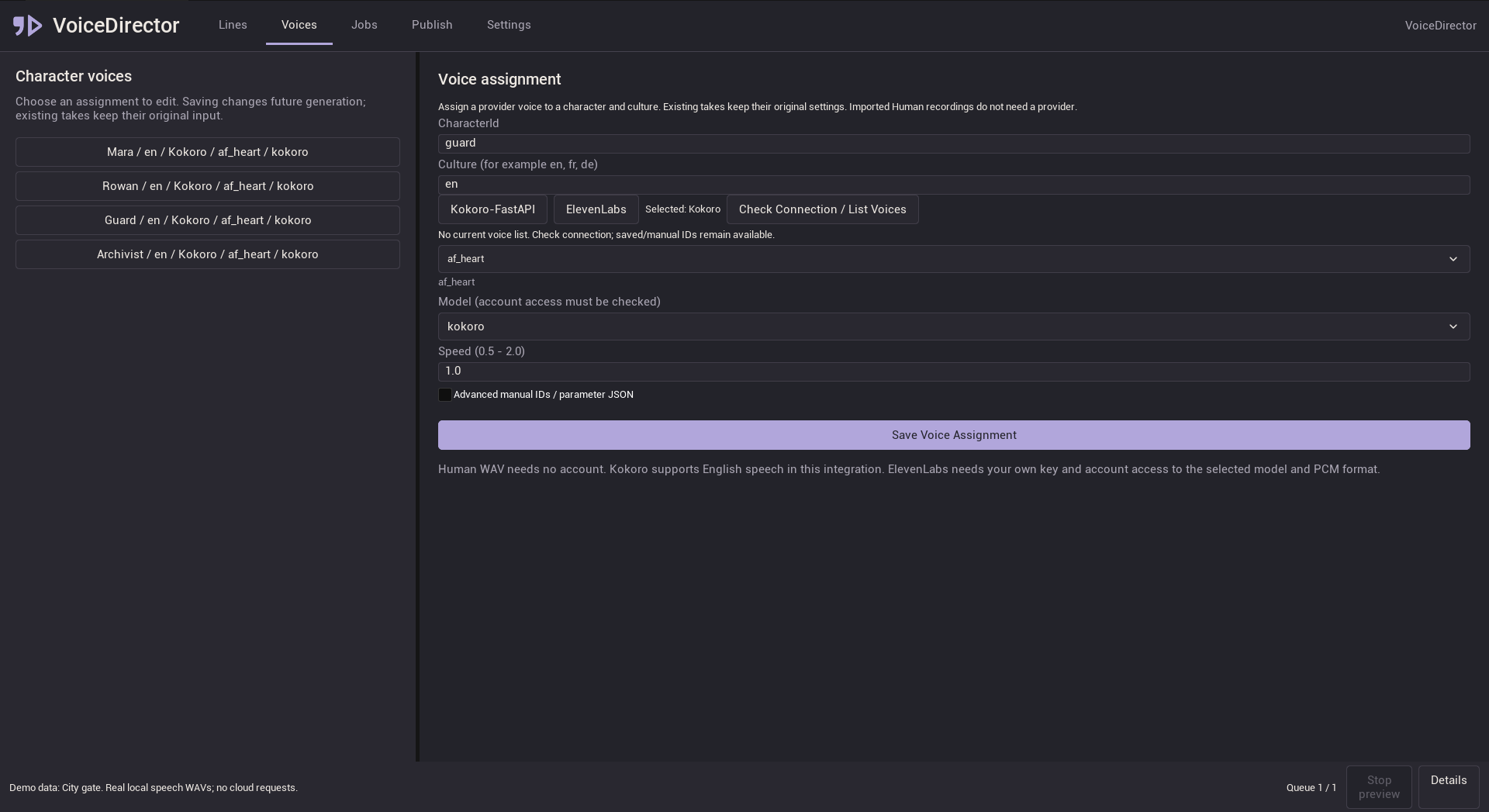Click Check Connection / List Voices

tap(823, 209)
